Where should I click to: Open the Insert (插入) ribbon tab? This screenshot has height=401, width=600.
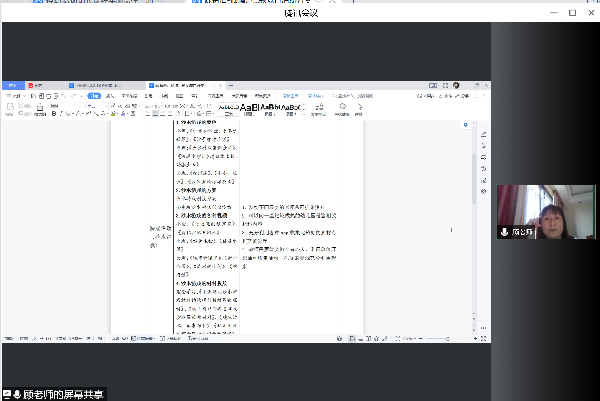[x=110, y=96]
